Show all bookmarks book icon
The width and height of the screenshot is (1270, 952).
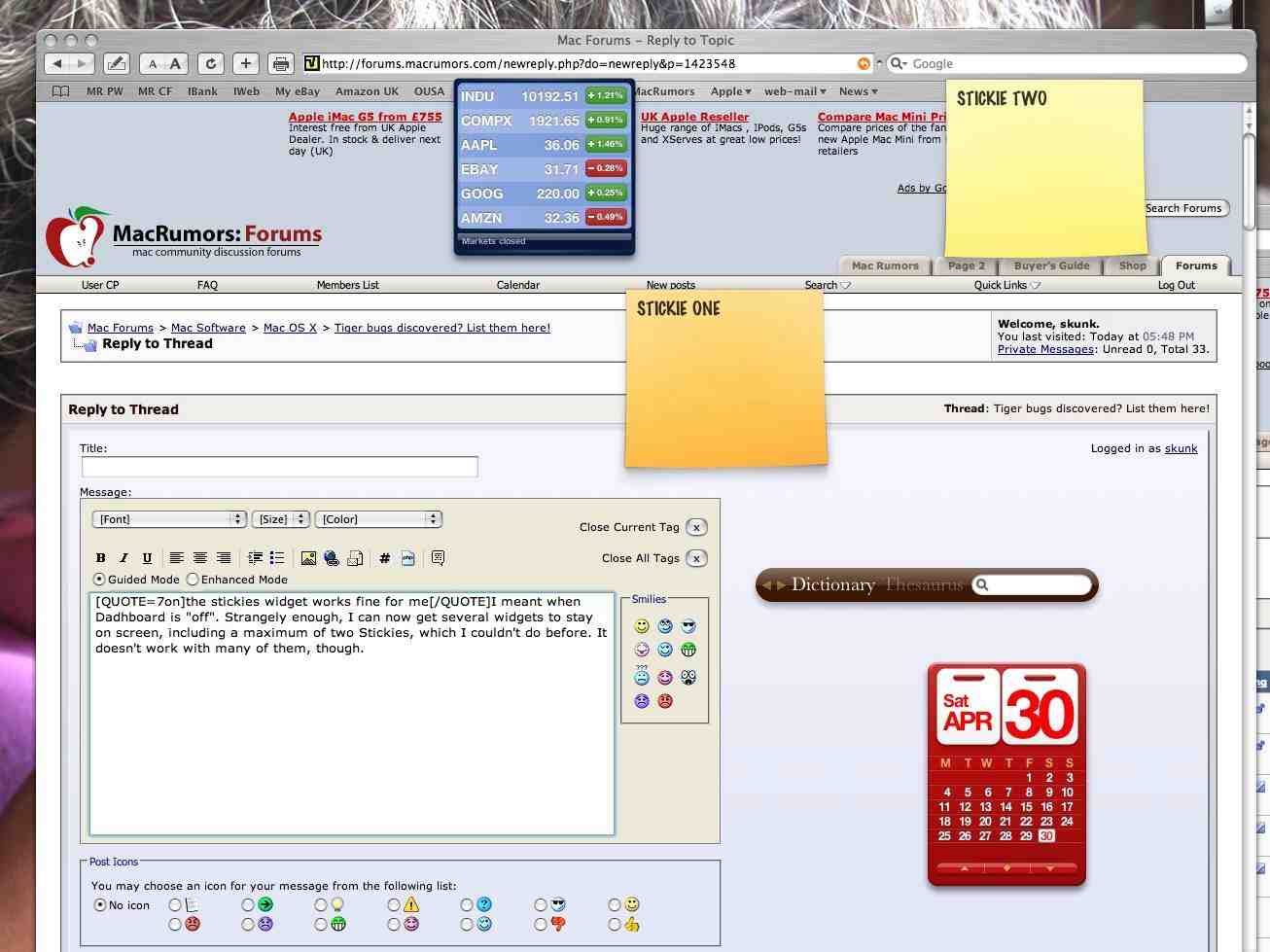pyautogui.click(x=60, y=91)
